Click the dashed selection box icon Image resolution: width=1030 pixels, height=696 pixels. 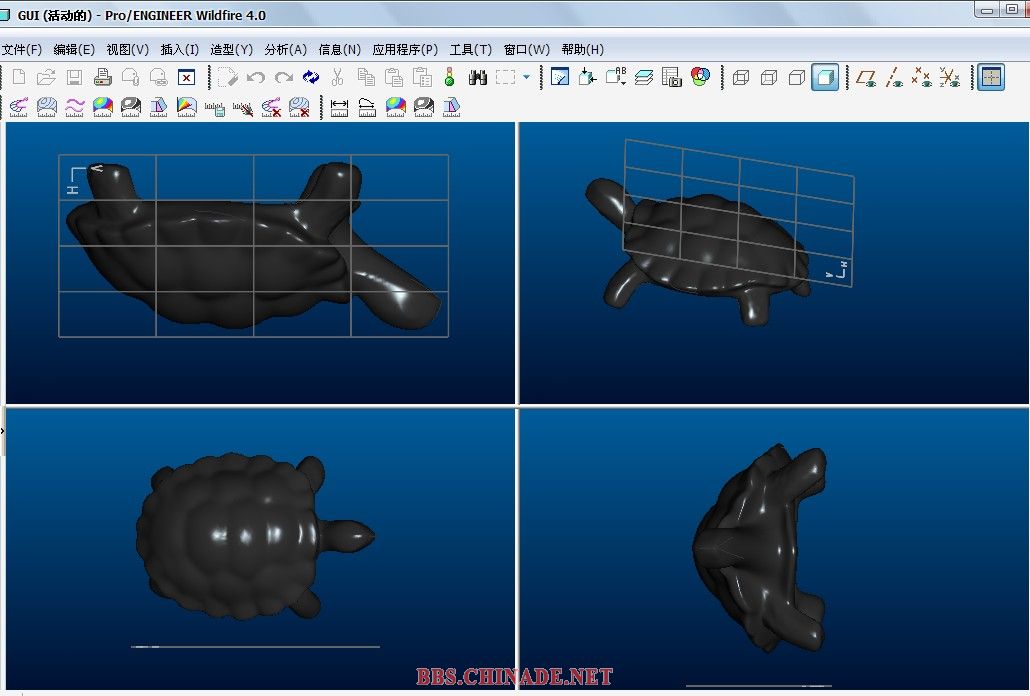point(505,77)
